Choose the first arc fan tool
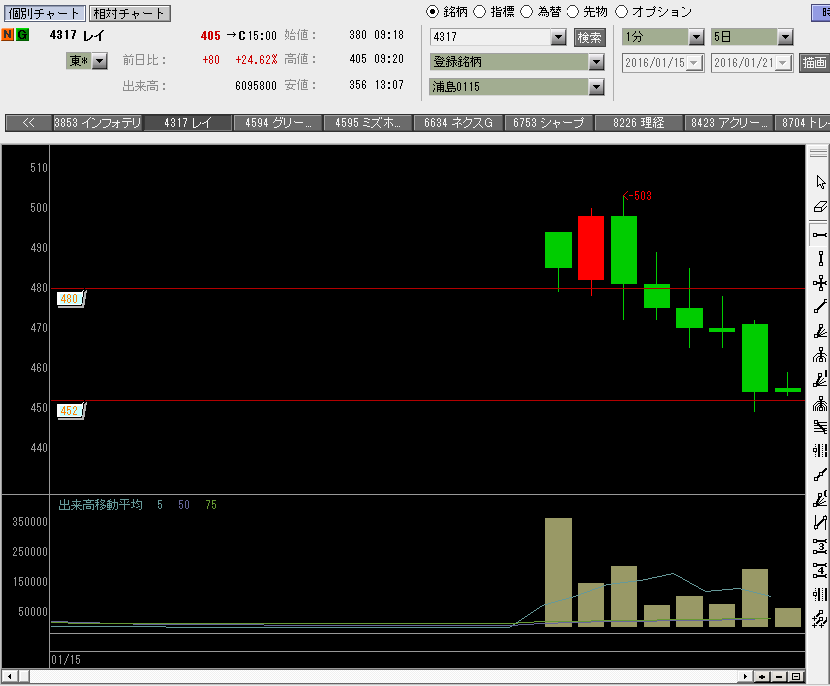The width and height of the screenshot is (830, 686). 820,355
